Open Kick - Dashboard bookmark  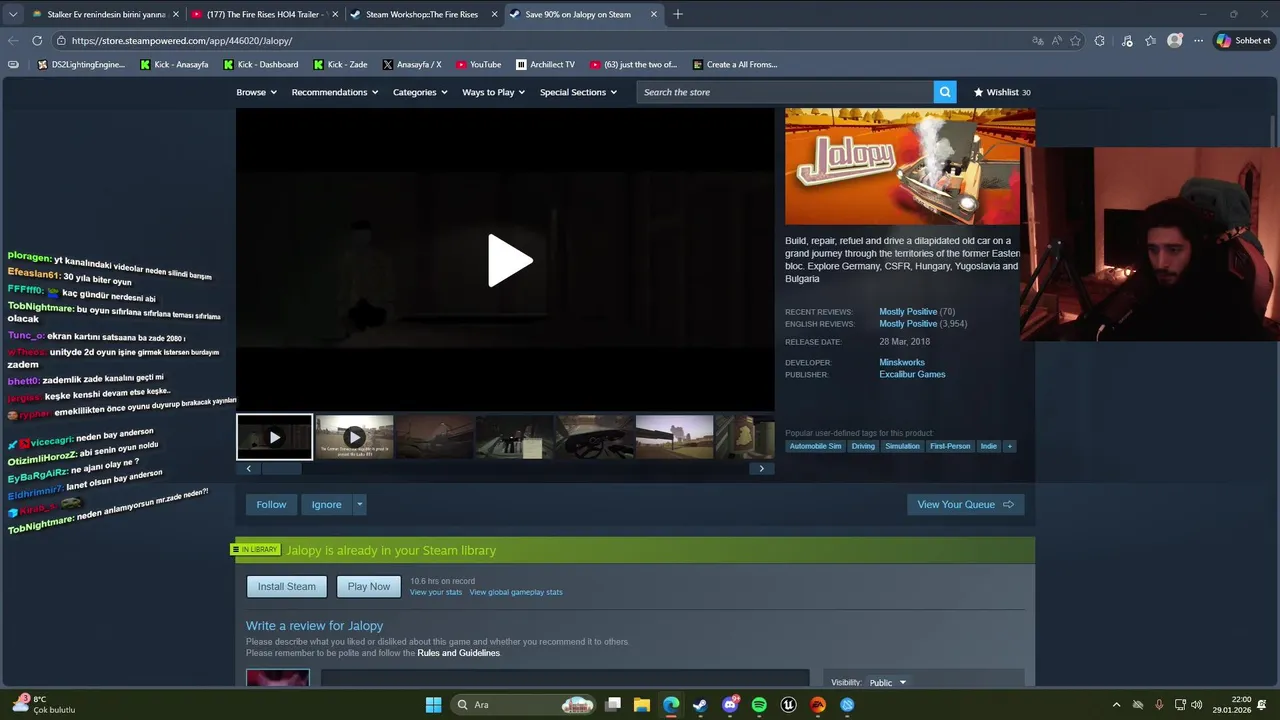tap(261, 65)
